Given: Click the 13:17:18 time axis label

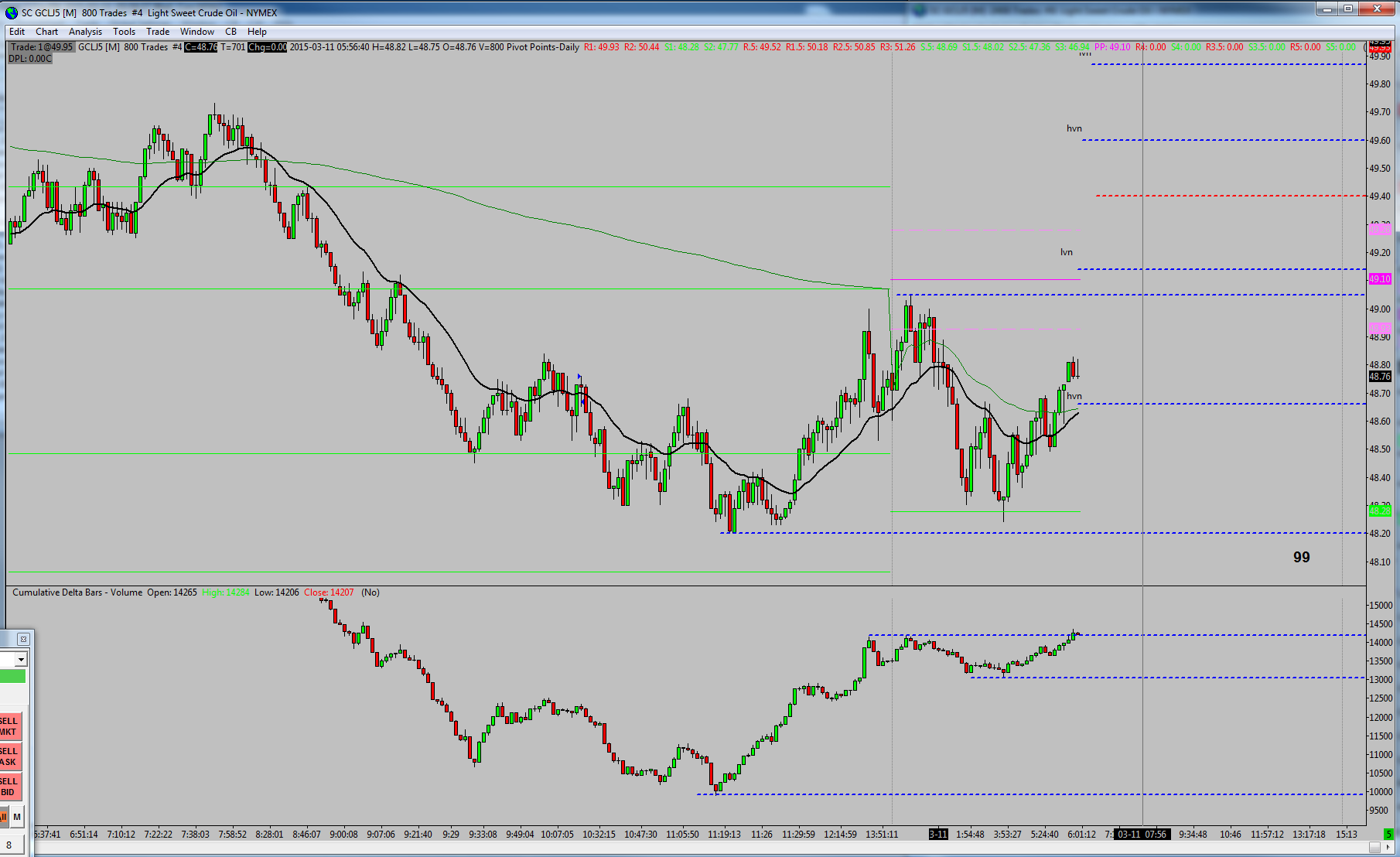Looking at the screenshot, I should pos(1310,835).
